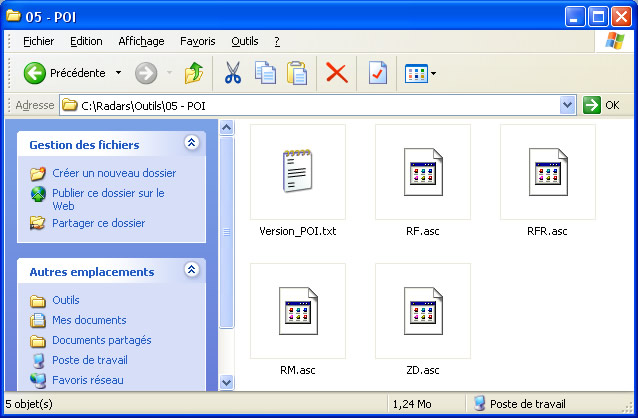Open the Fichier menu
Image resolution: width=638 pixels, height=418 pixels.
tap(39, 41)
